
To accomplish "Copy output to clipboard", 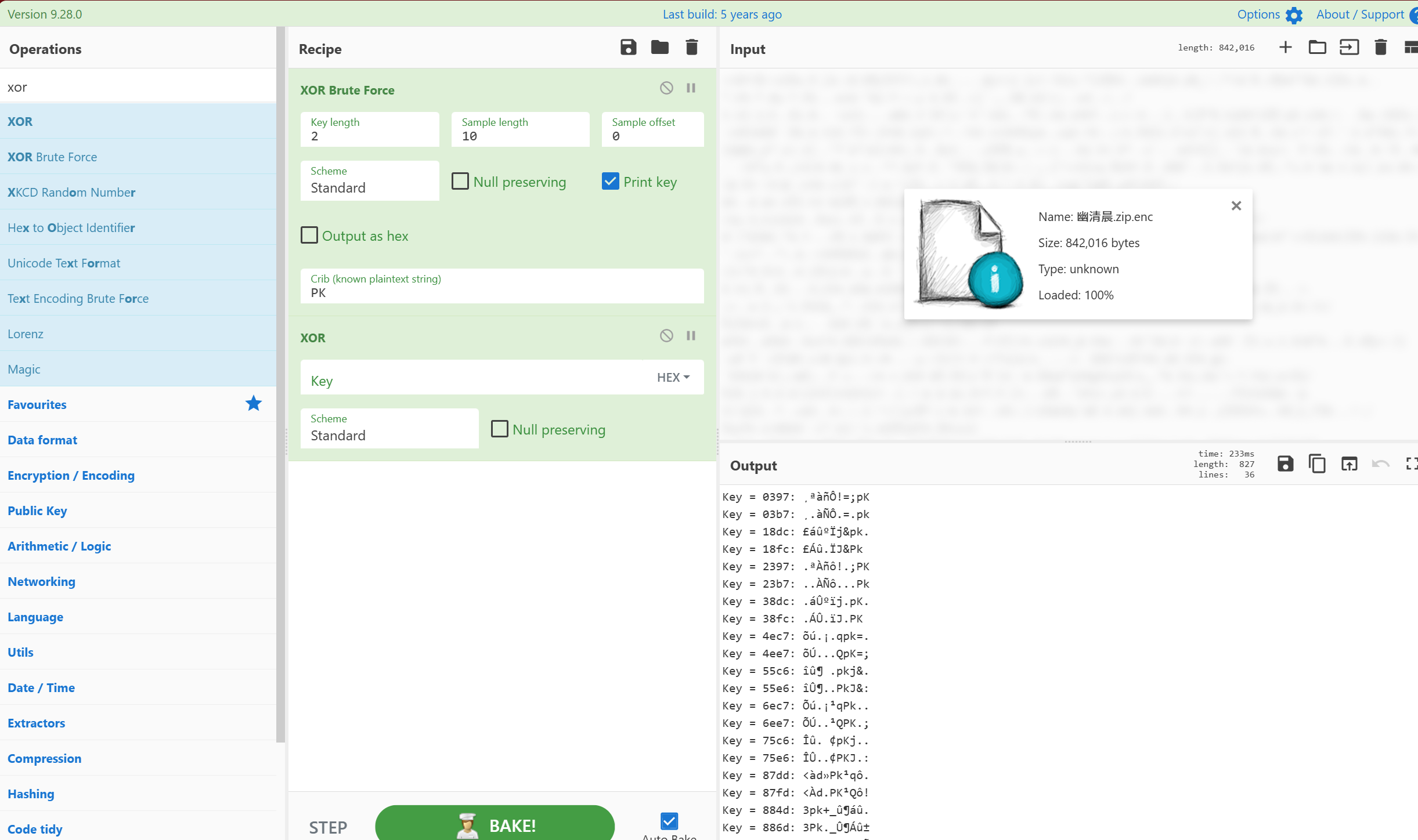I will point(1317,464).
